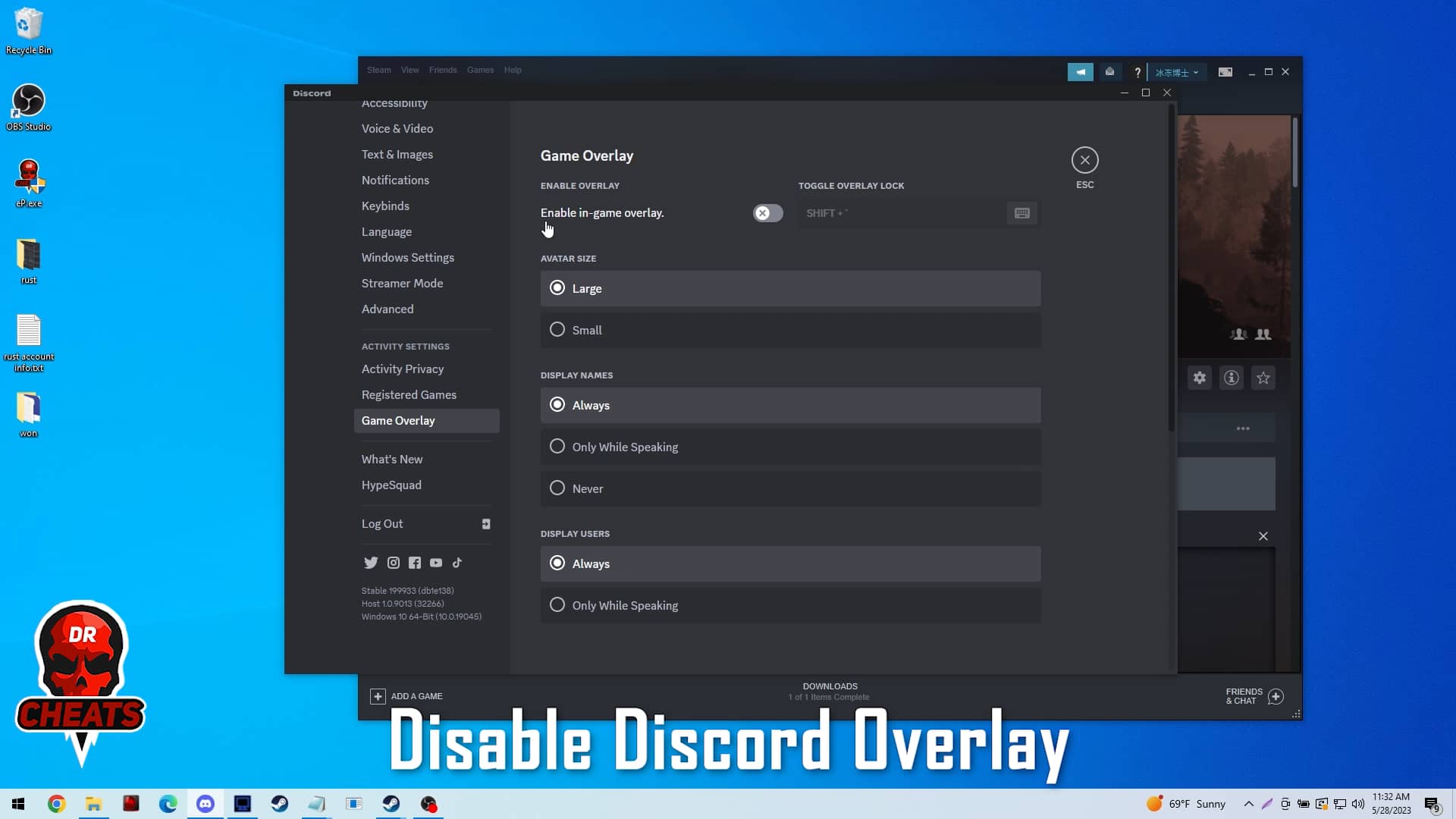This screenshot has height=819, width=1456.
Task: Open Discord's TikTok icon
Action: 457,563
